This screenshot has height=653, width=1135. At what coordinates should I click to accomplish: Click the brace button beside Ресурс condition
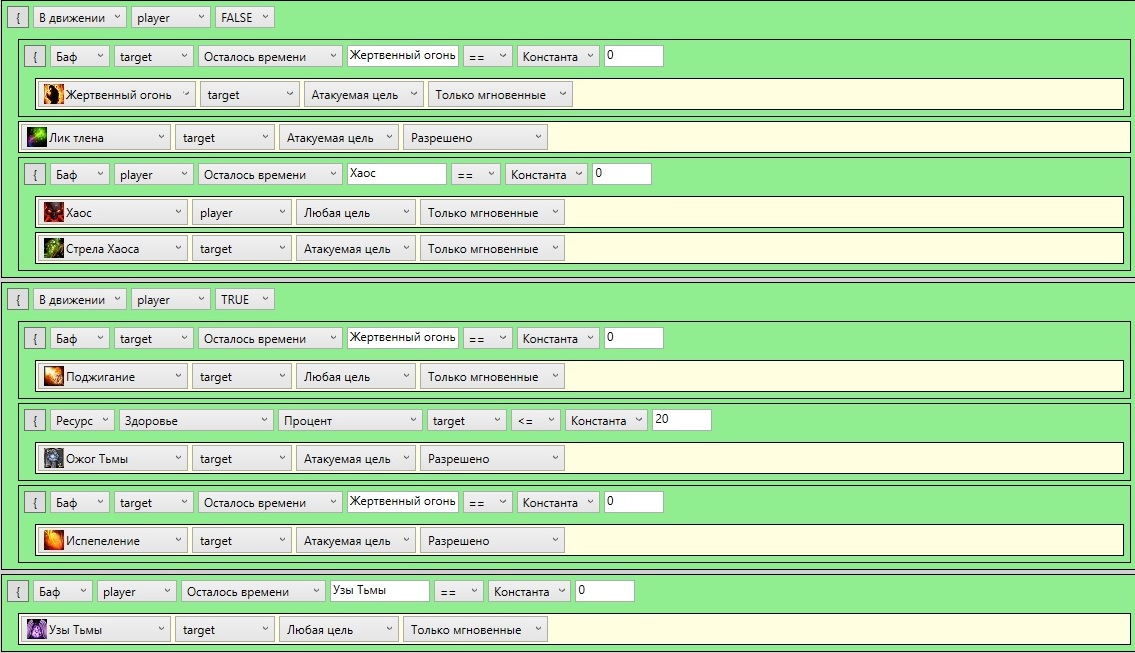35,421
